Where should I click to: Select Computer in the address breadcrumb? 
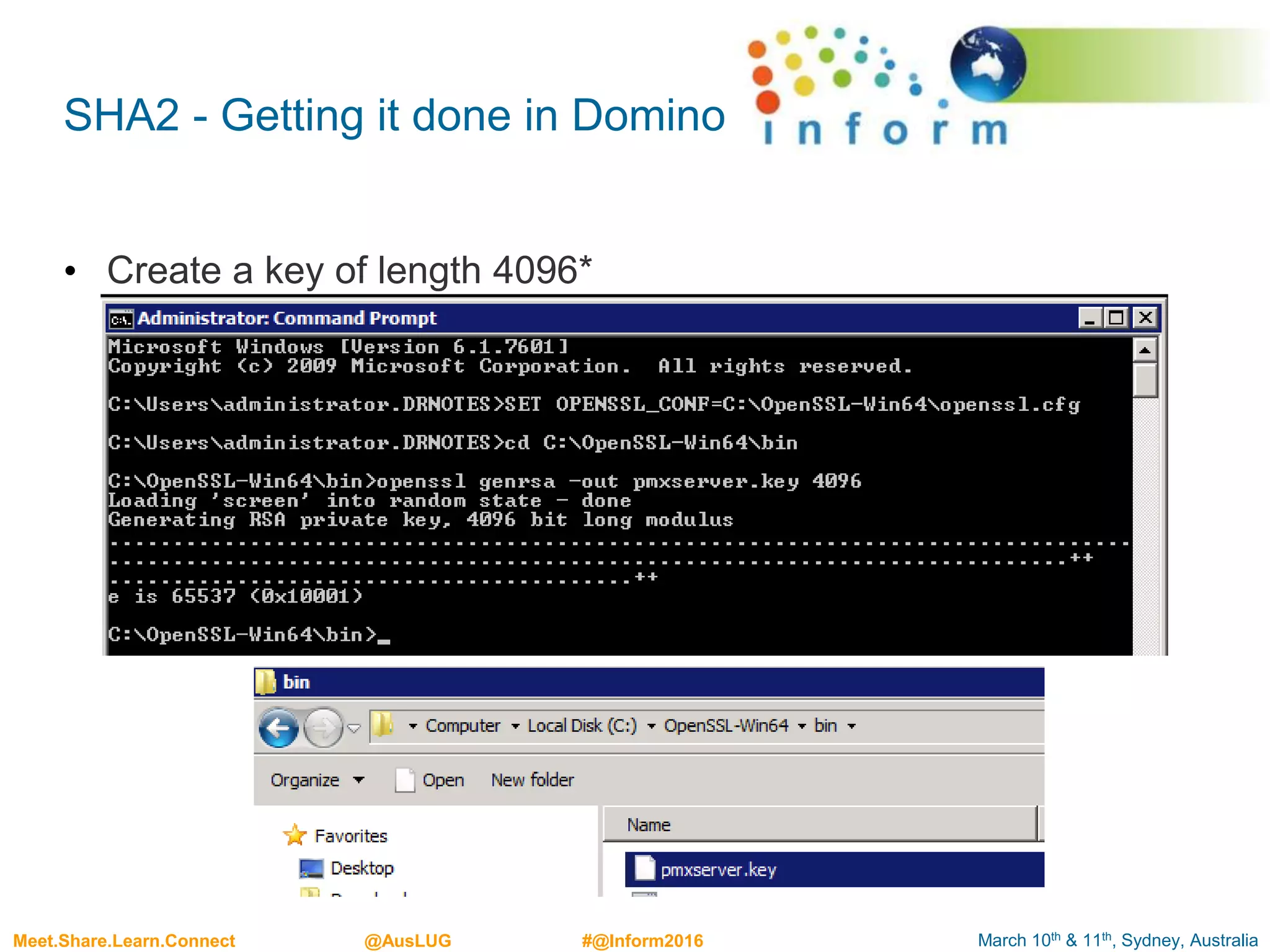[463, 726]
